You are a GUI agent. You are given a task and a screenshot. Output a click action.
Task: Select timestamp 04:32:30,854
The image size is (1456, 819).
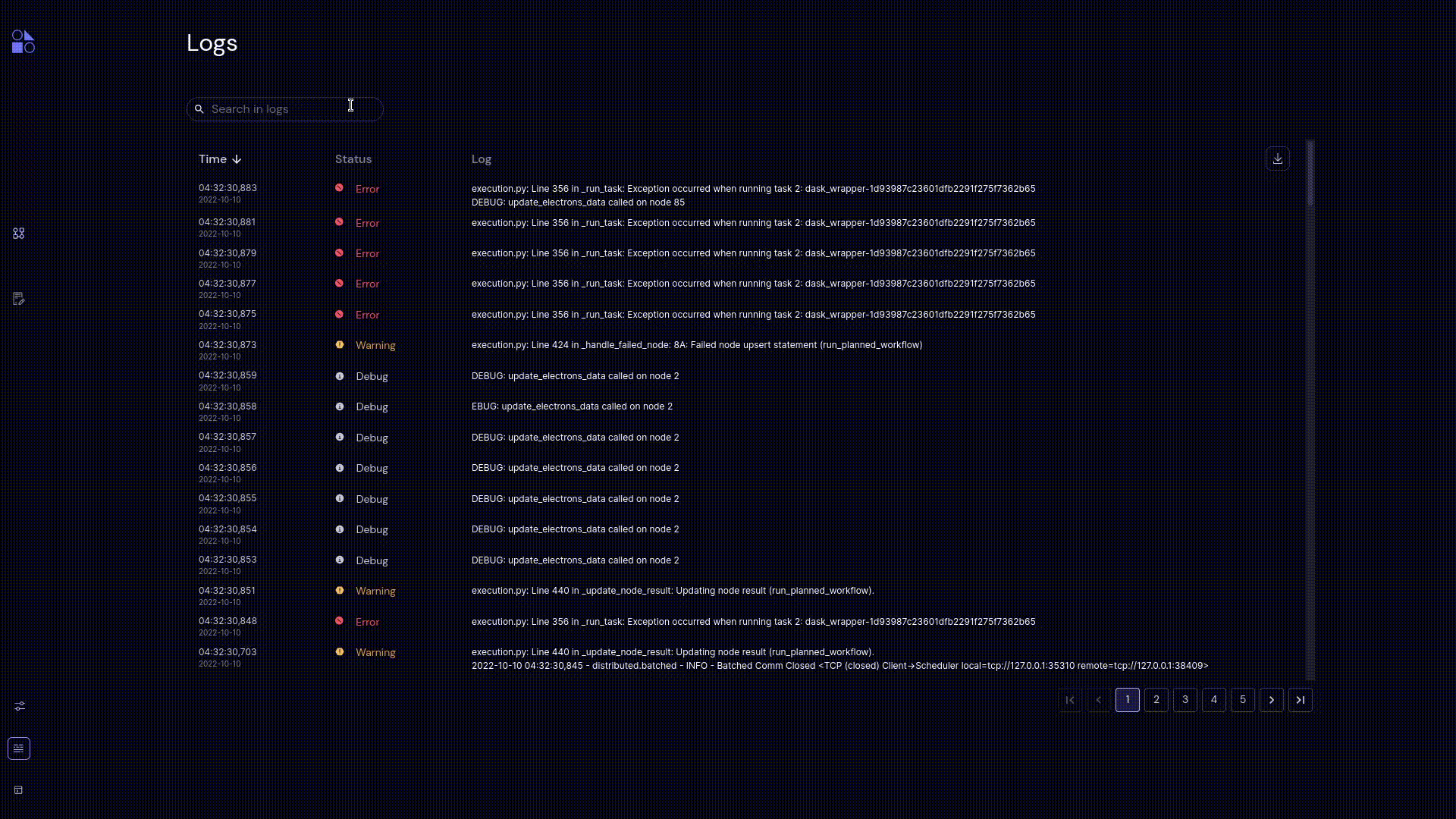[227, 529]
